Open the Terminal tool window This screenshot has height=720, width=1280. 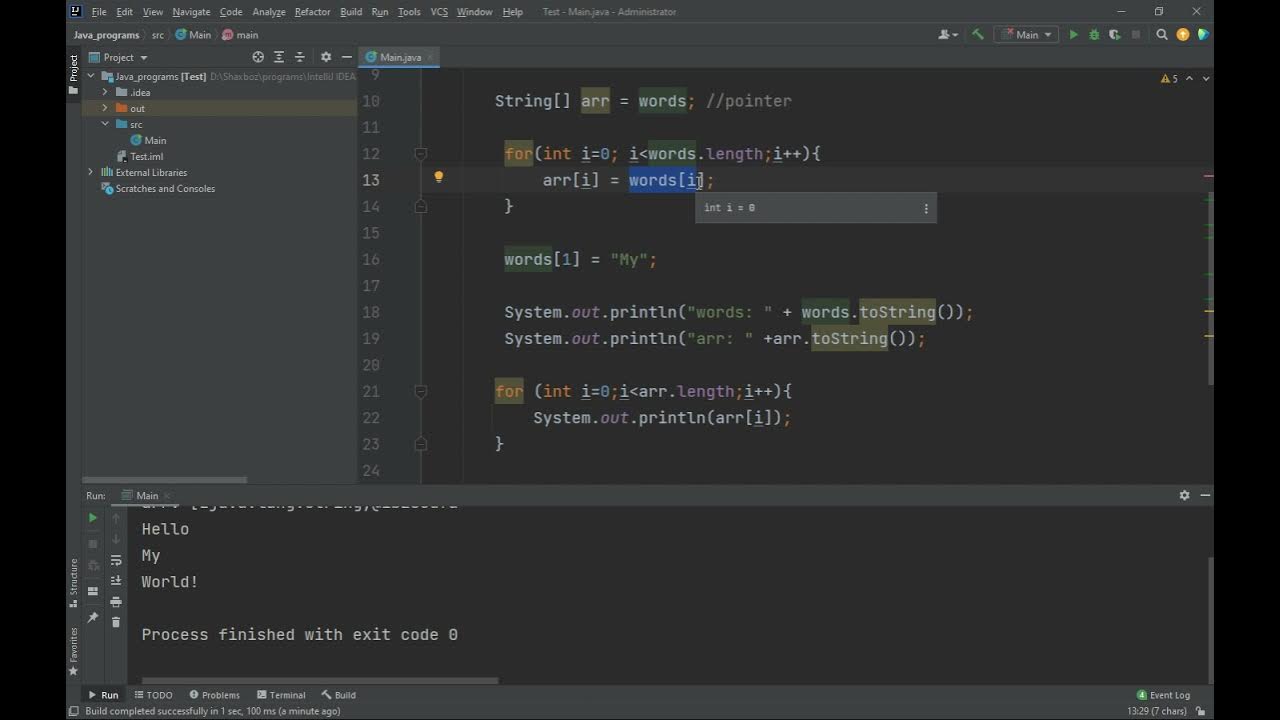pyautogui.click(x=281, y=695)
